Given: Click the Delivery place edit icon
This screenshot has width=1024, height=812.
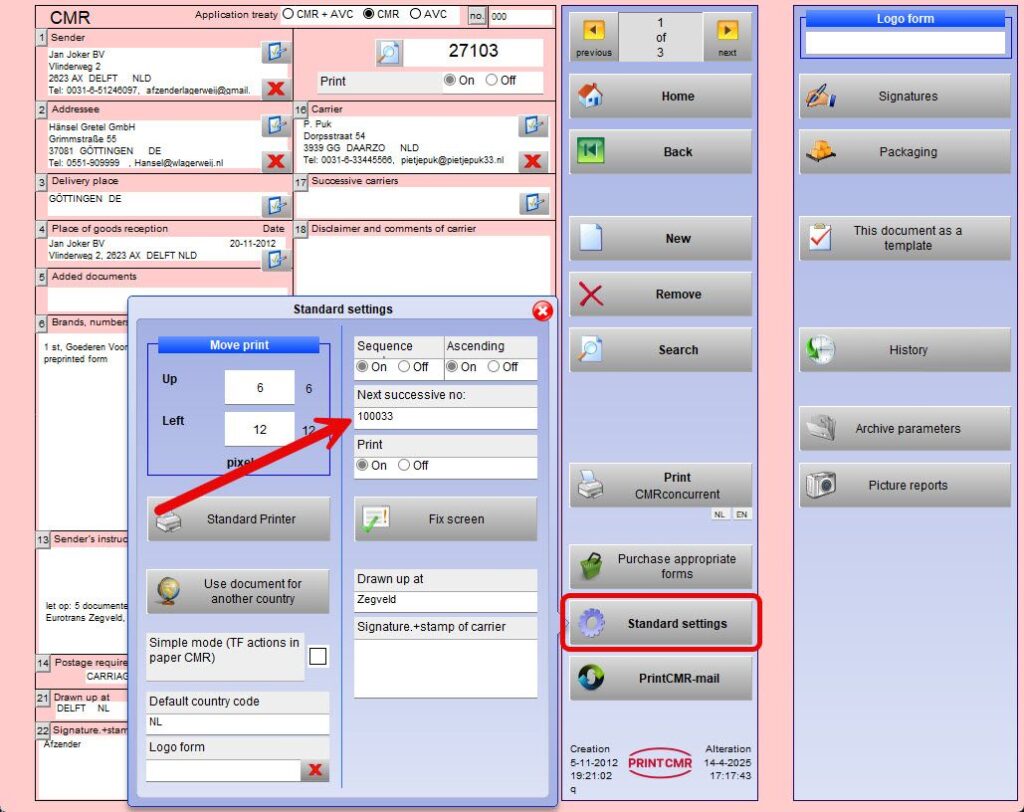Looking at the screenshot, I should tap(274, 205).
